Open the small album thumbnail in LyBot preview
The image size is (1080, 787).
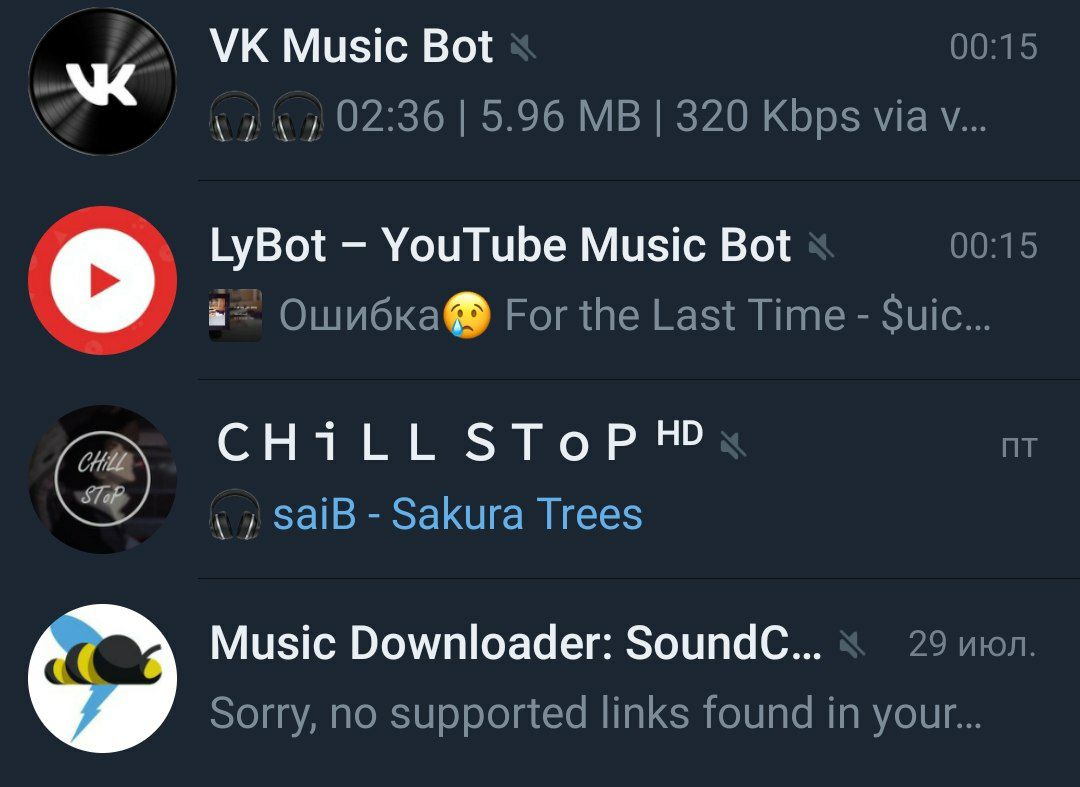(235, 315)
